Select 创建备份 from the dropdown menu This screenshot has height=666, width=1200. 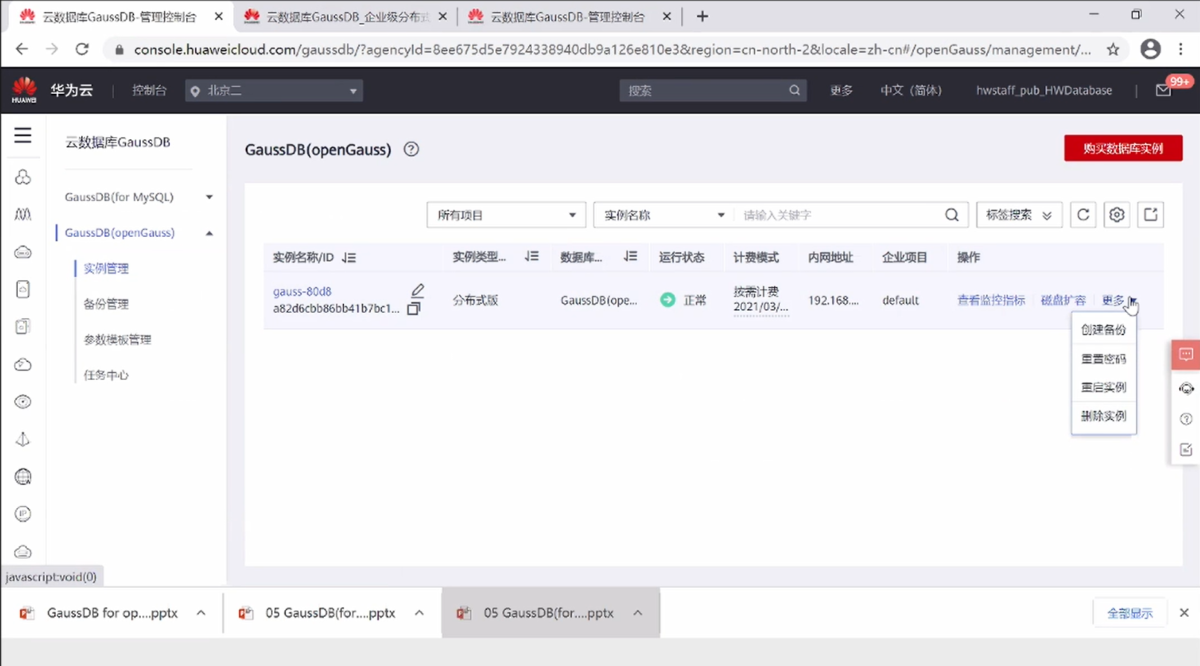pyautogui.click(x=1103, y=330)
